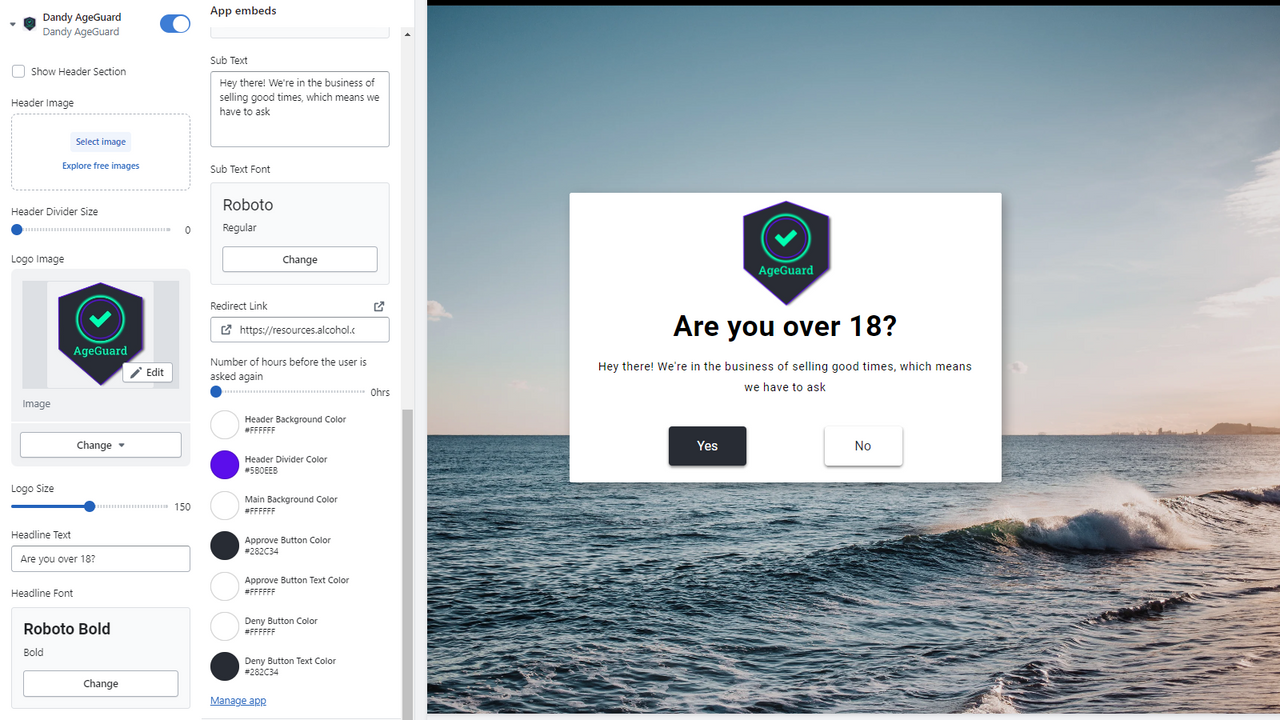The width and height of the screenshot is (1280, 720).
Task: Open Deny Button Text Color swatch
Action: click(x=225, y=666)
